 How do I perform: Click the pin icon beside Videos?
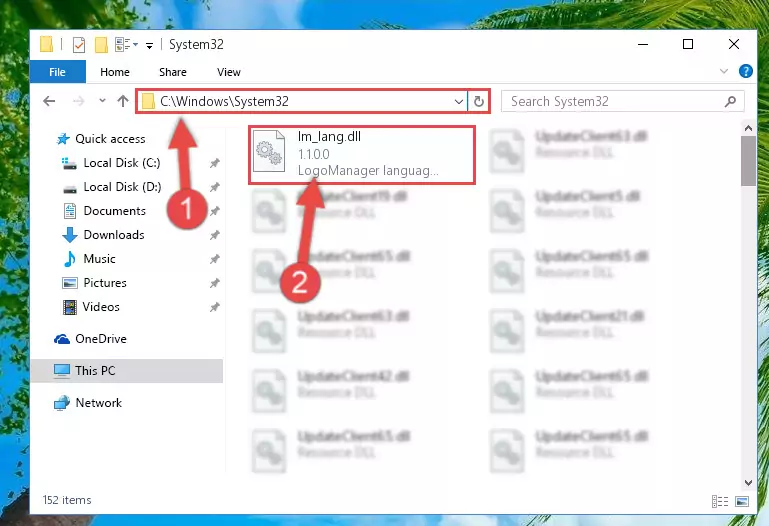click(x=215, y=307)
